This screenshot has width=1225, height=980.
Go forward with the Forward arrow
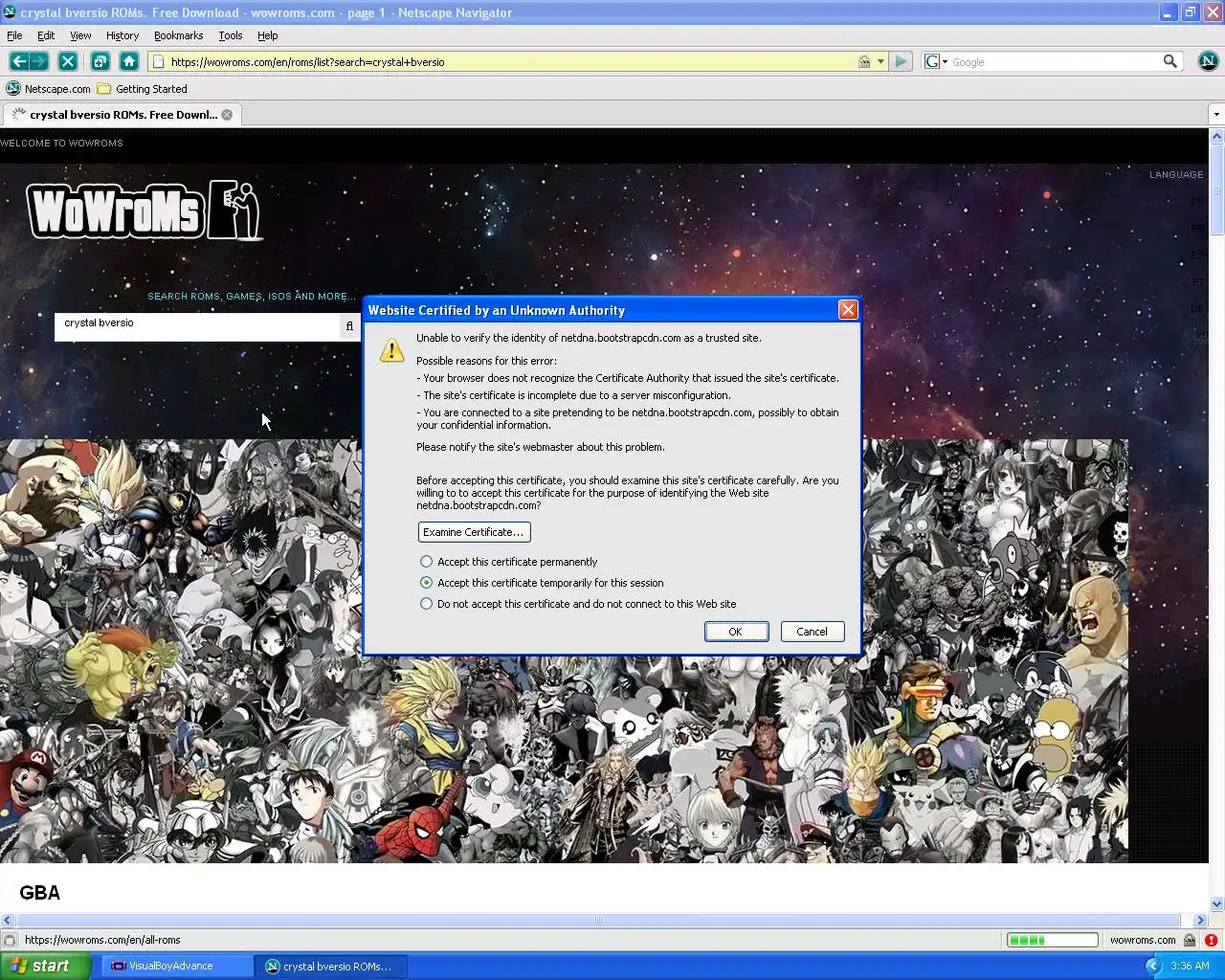click(x=39, y=61)
